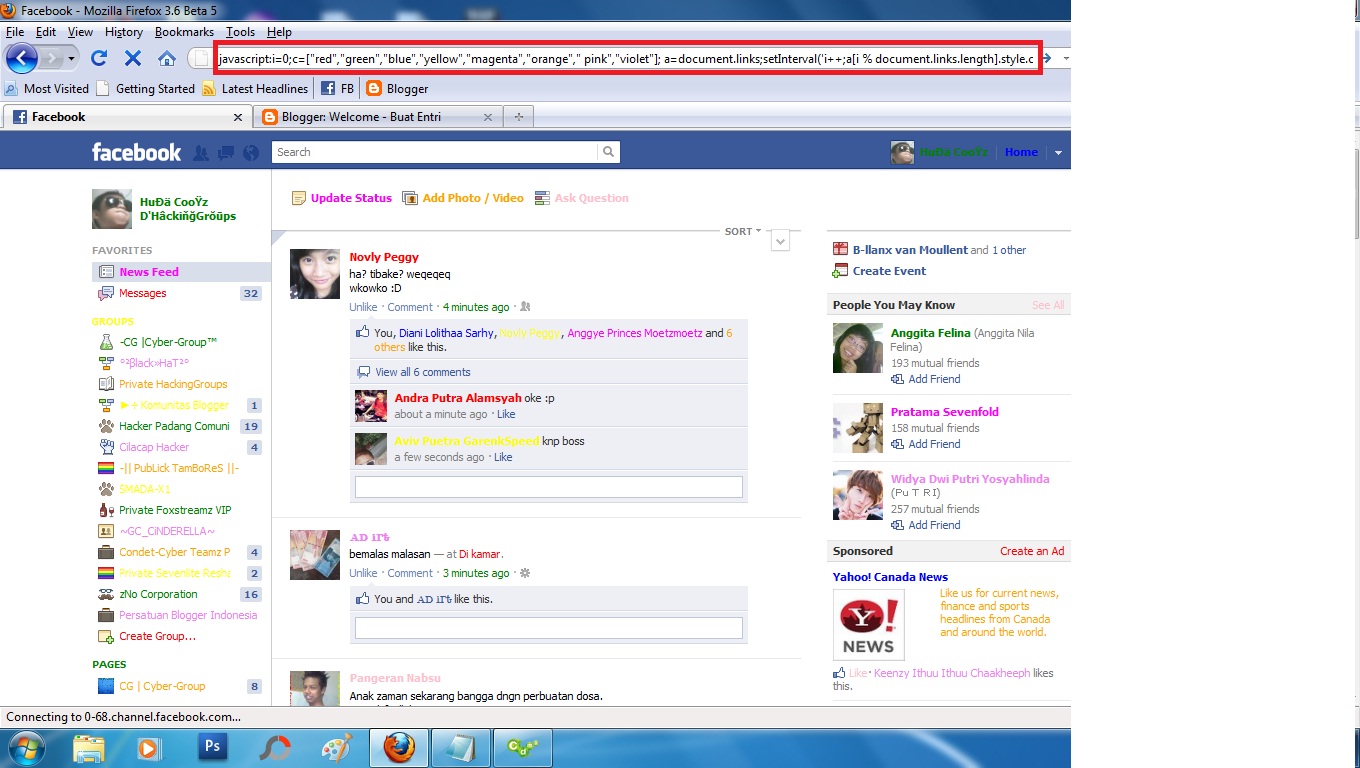Open the Tools menu
This screenshot has height=768, width=1360.
[240, 32]
